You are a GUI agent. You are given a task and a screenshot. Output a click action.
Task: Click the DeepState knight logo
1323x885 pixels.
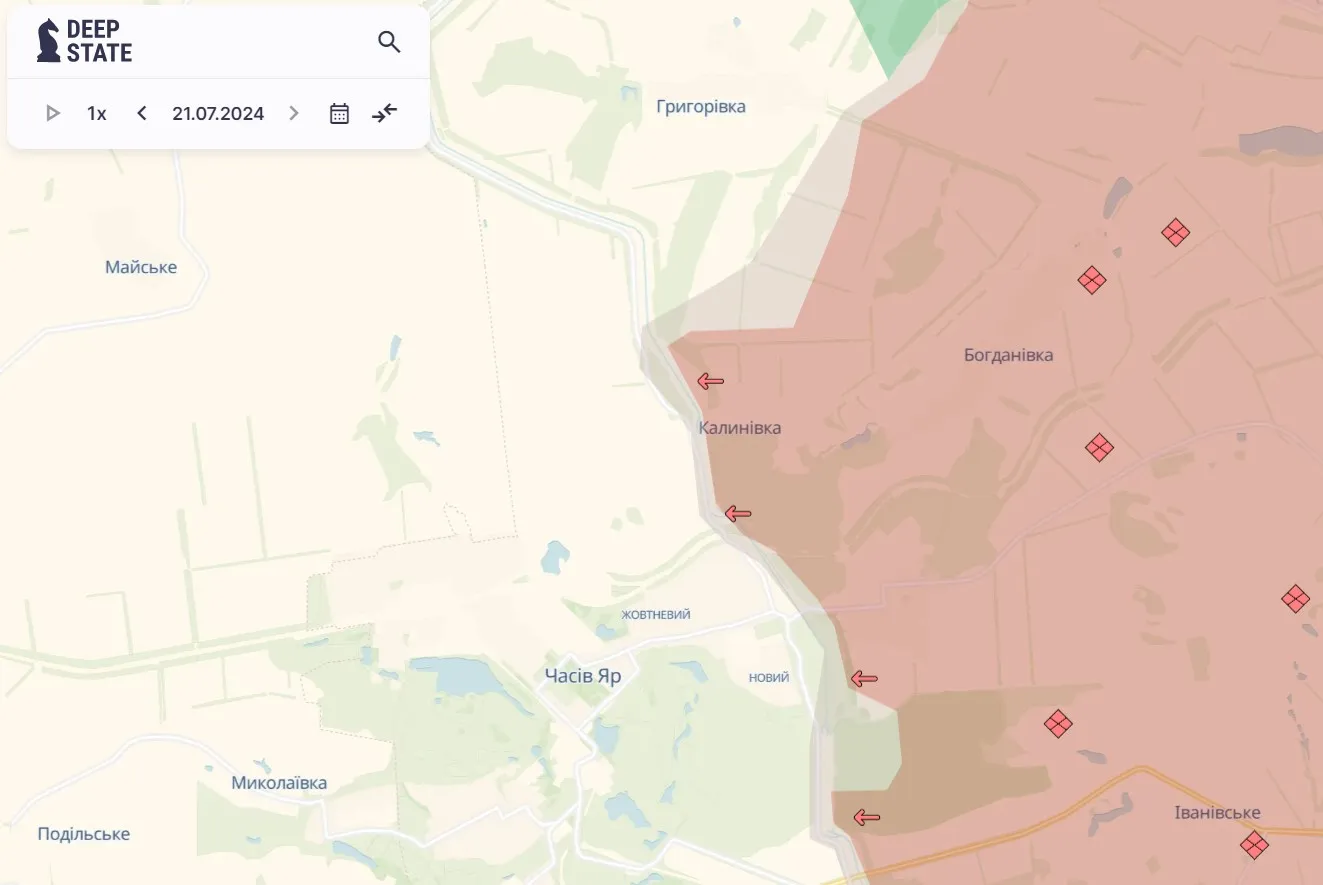click(48, 41)
